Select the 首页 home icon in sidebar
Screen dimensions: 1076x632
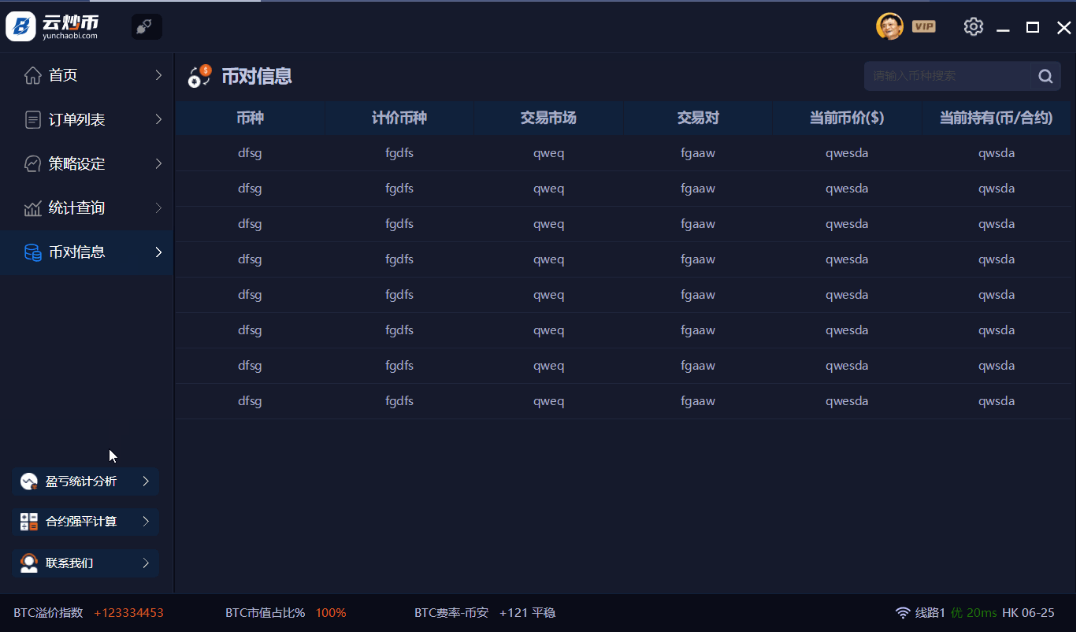click(32, 74)
